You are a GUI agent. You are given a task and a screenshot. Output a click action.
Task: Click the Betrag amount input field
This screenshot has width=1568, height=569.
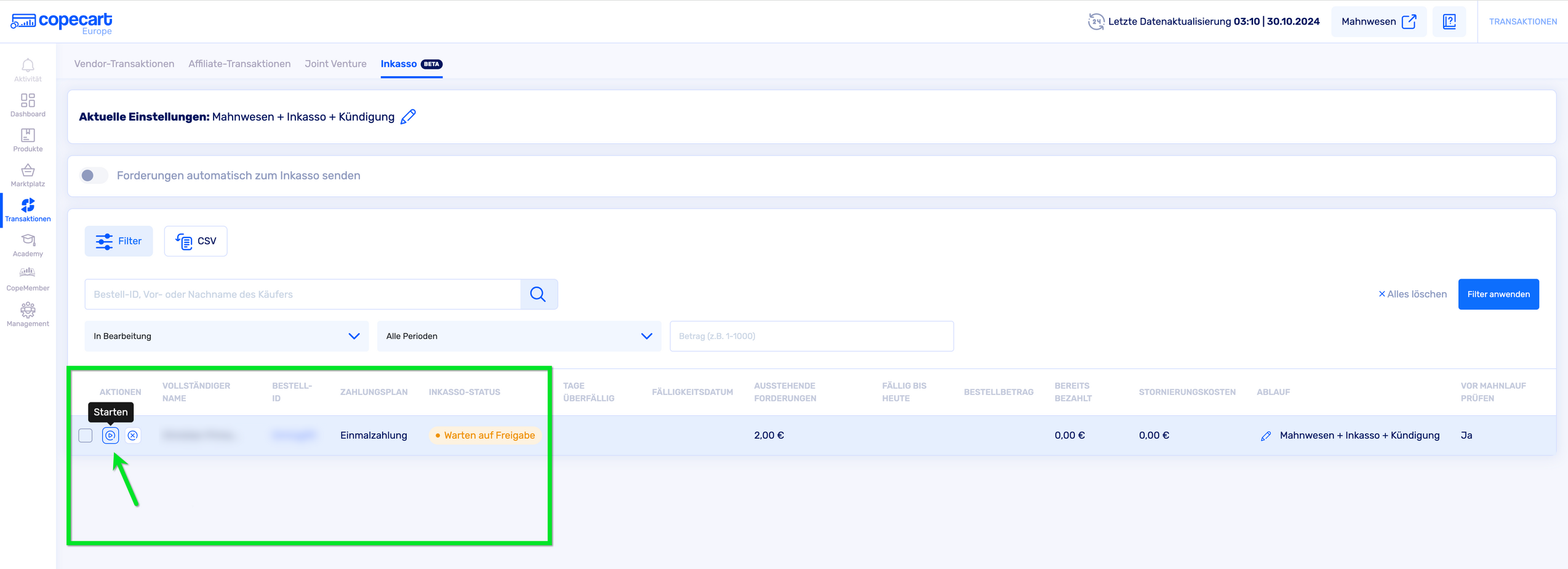pos(811,336)
